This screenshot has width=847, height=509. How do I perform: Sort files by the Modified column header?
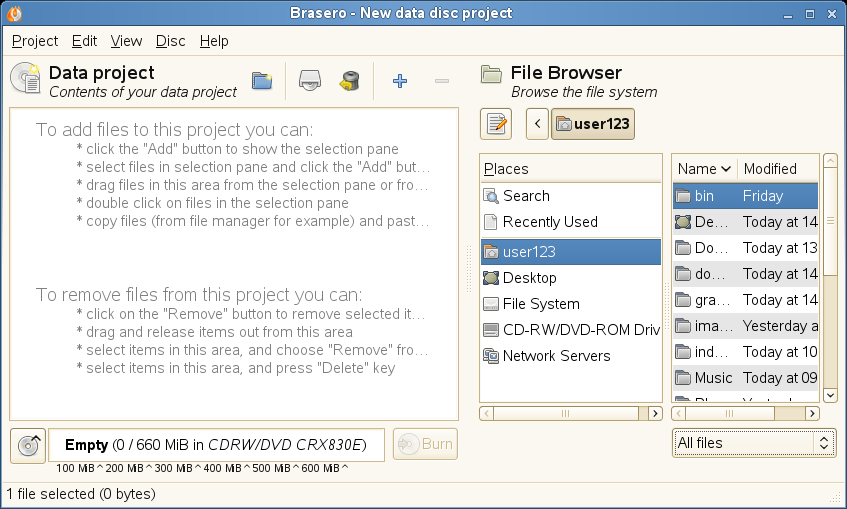pyautogui.click(x=778, y=169)
